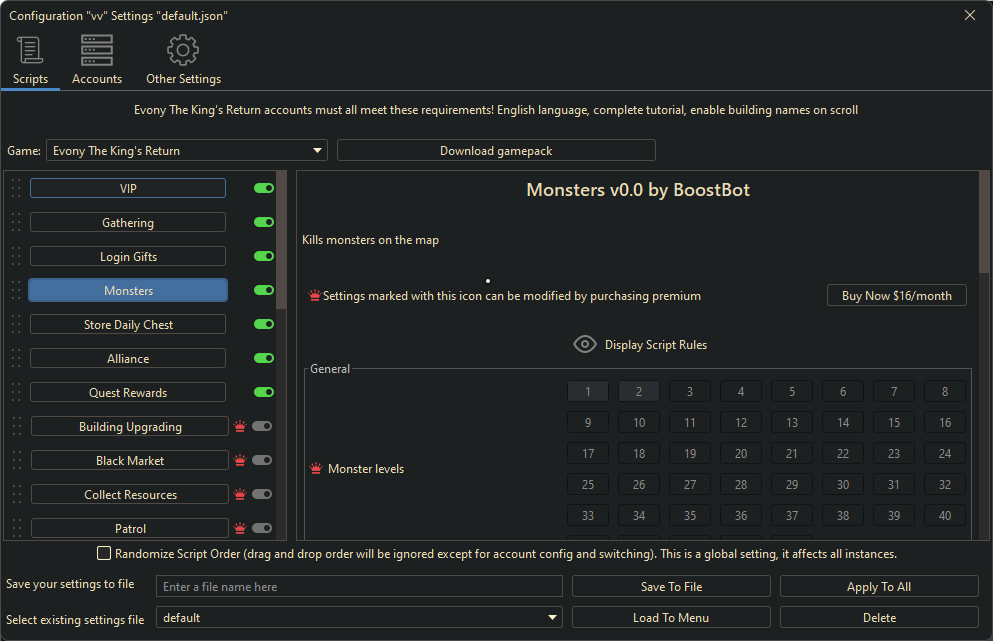Click the eye icon beside Display Script Rules
Viewport: 993px width, 641px height.
pyautogui.click(x=585, y=345)
